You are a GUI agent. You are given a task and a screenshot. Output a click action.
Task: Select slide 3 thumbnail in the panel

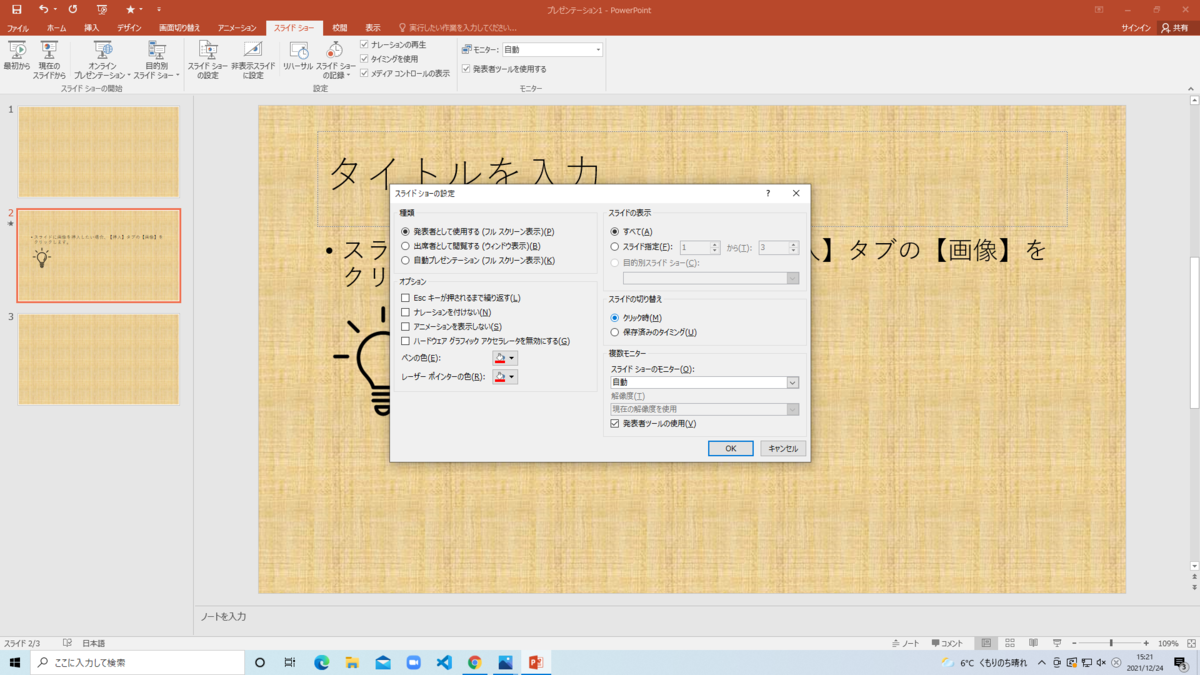click(x=98, y=360)
